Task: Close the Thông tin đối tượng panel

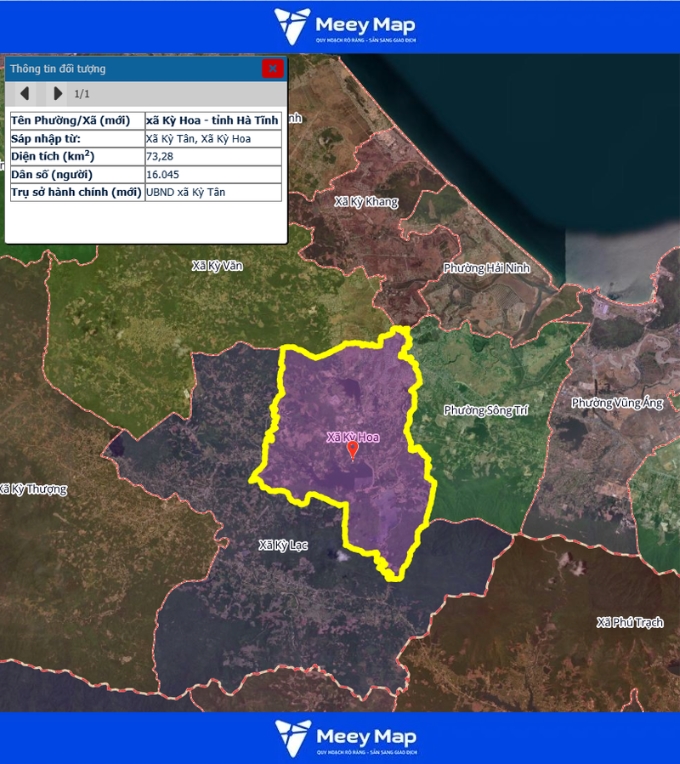Action: point(272,68)
